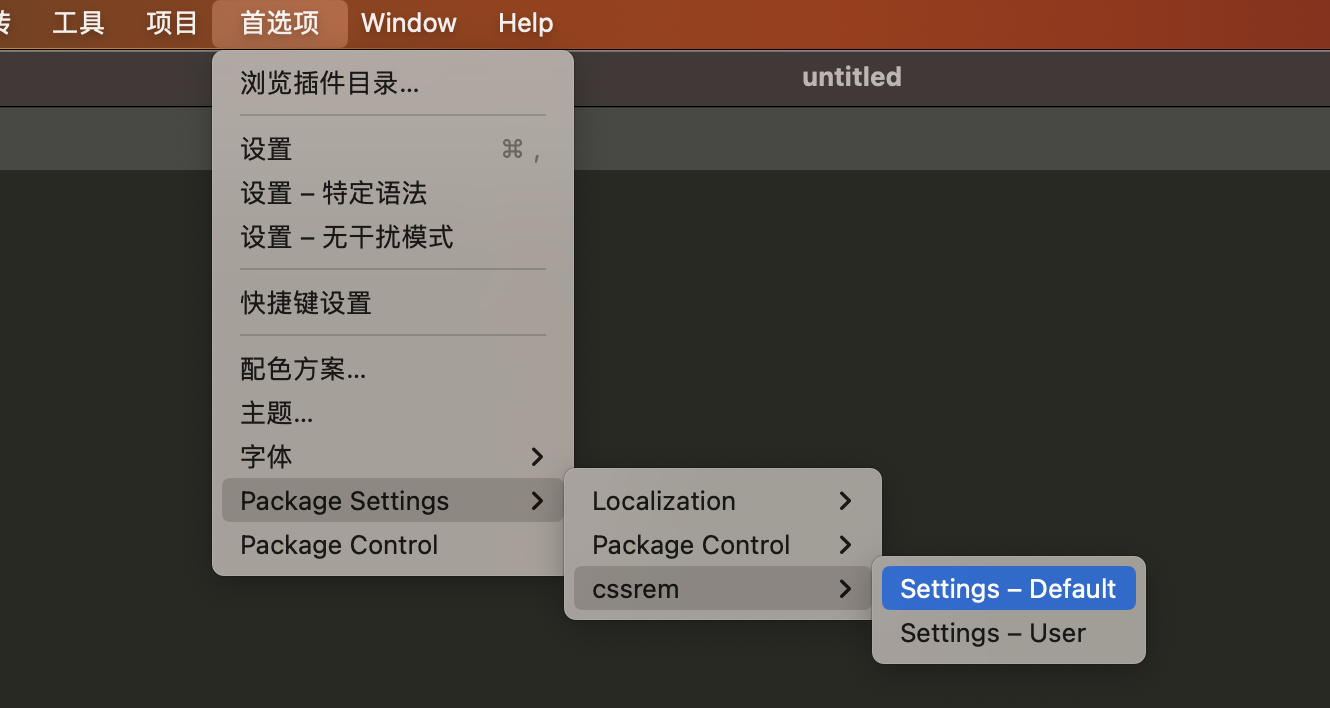Open the 项目 menu in menu bar
This screenshot has width=1330, height=708.
pyautogui.click(x=172, y=22)
